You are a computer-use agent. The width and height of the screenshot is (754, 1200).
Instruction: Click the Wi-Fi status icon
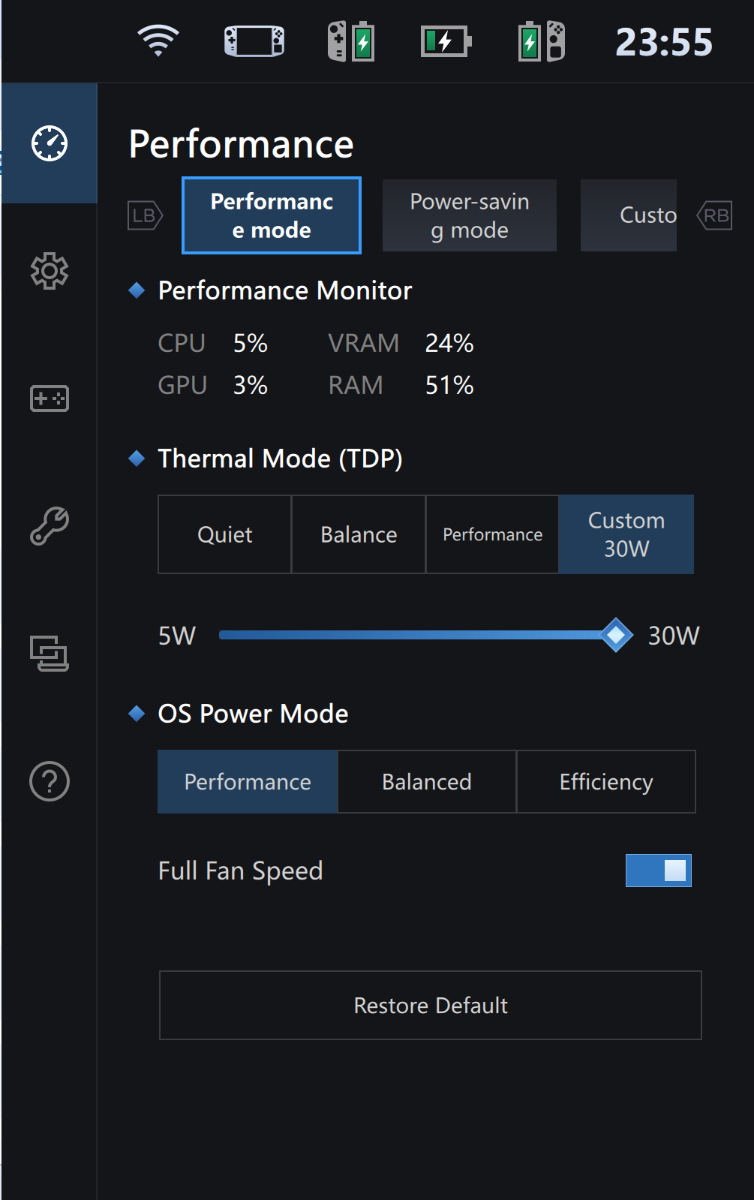(158, 42)
